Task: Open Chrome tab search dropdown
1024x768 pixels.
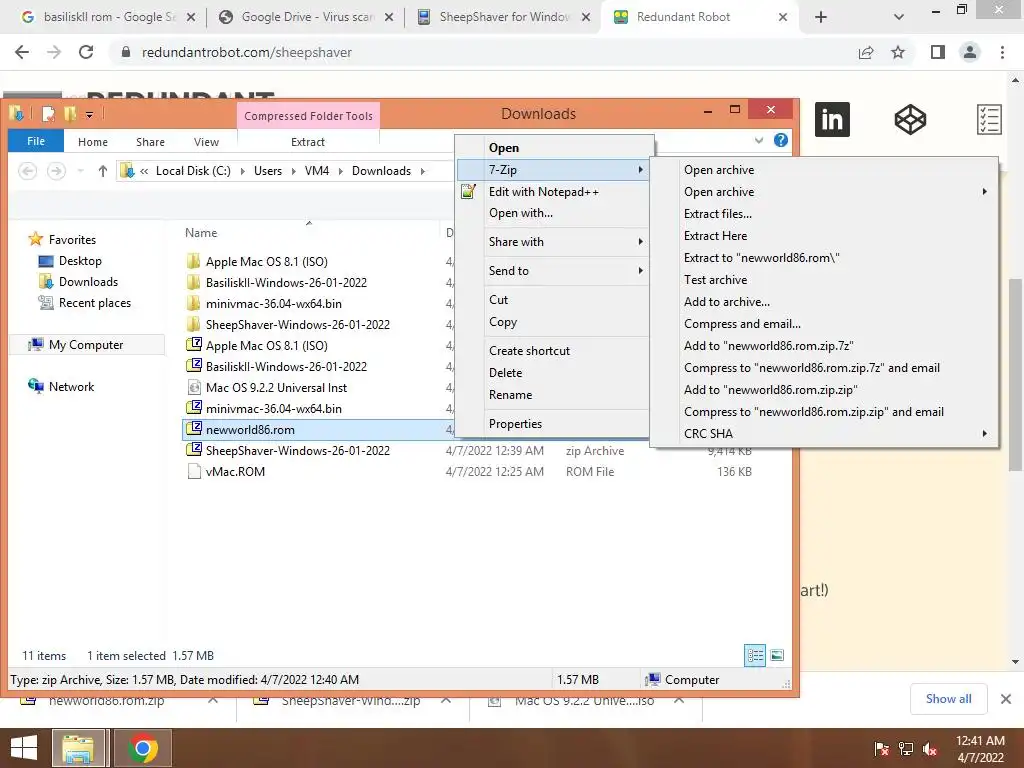Action: (x=899, y=17)
